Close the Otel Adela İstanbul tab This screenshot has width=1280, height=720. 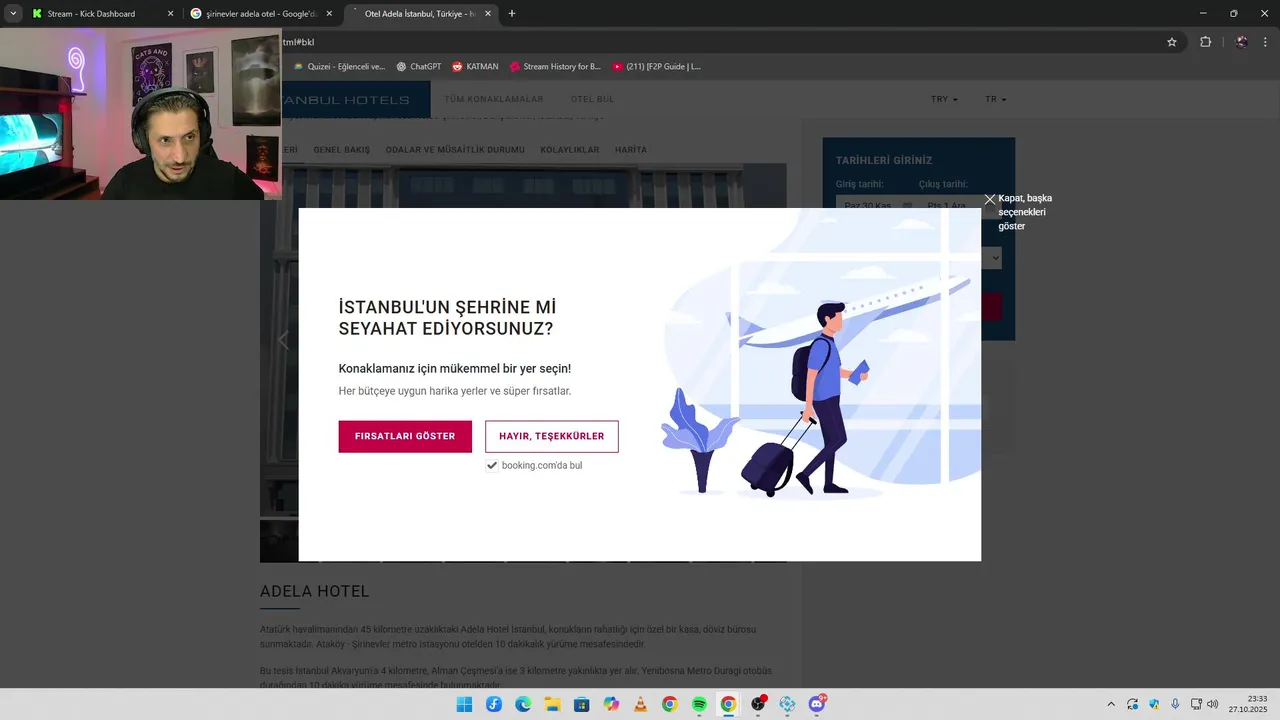point(489,14)
